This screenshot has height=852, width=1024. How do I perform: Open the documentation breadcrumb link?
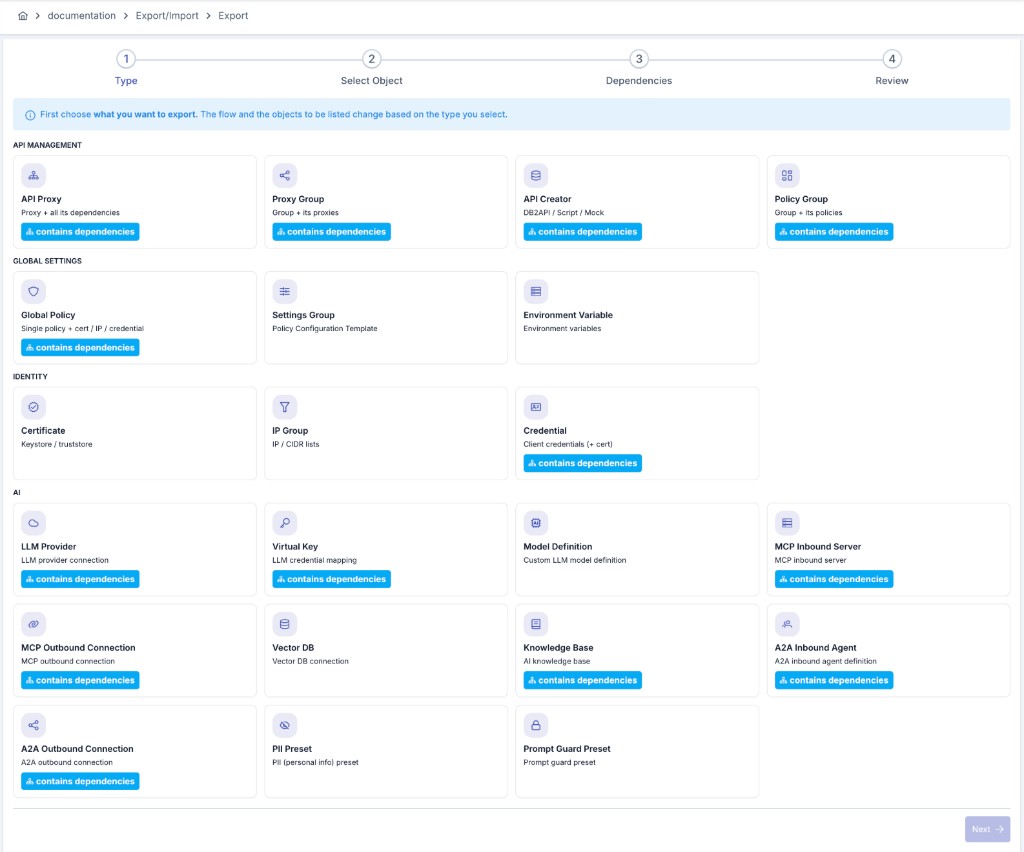pos(82,16)
